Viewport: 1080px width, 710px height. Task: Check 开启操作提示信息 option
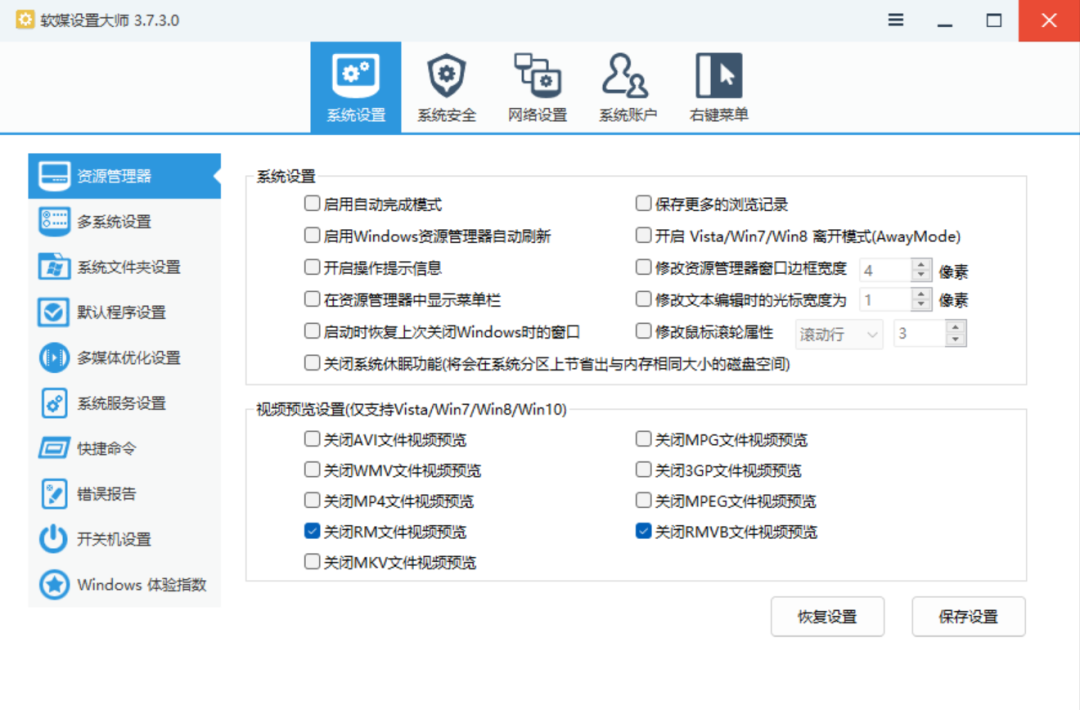point(312,267)
